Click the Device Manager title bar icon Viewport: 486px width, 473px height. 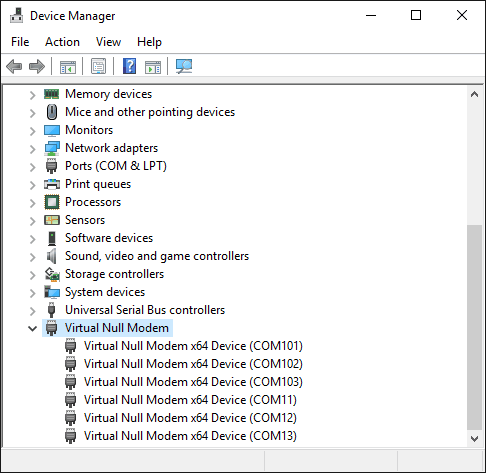(x=16, y=15)
